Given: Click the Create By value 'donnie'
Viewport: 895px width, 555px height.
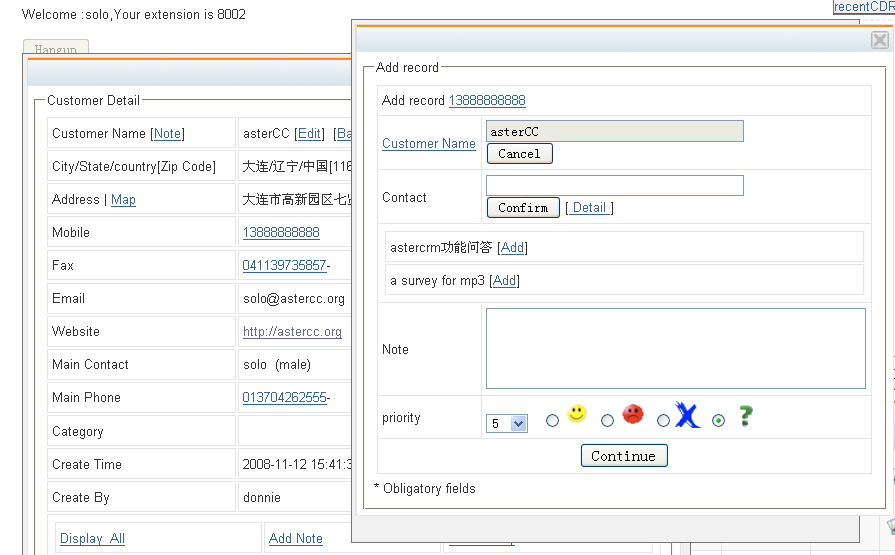Looking at the screenshot, I should 261,498.
